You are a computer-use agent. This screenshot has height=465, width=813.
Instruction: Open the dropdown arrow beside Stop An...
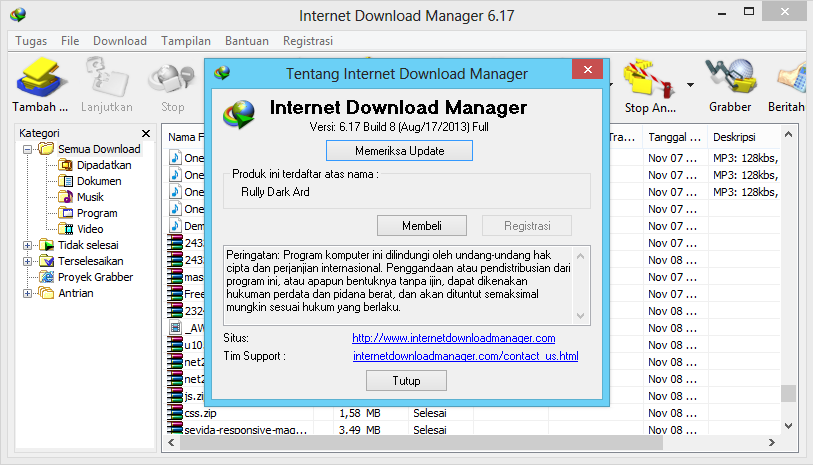[690, 84]
